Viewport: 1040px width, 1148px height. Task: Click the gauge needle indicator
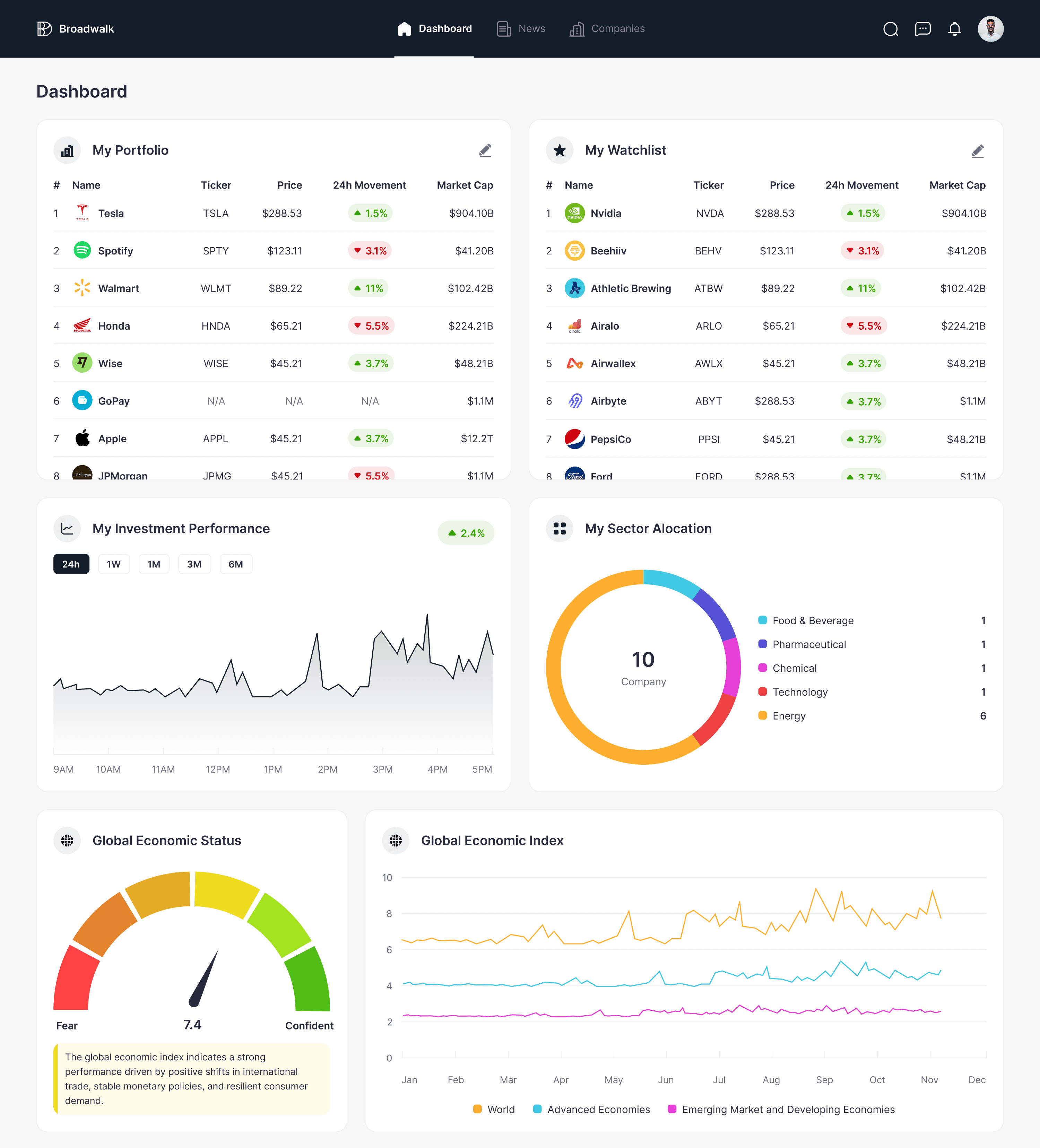[203, 978]
